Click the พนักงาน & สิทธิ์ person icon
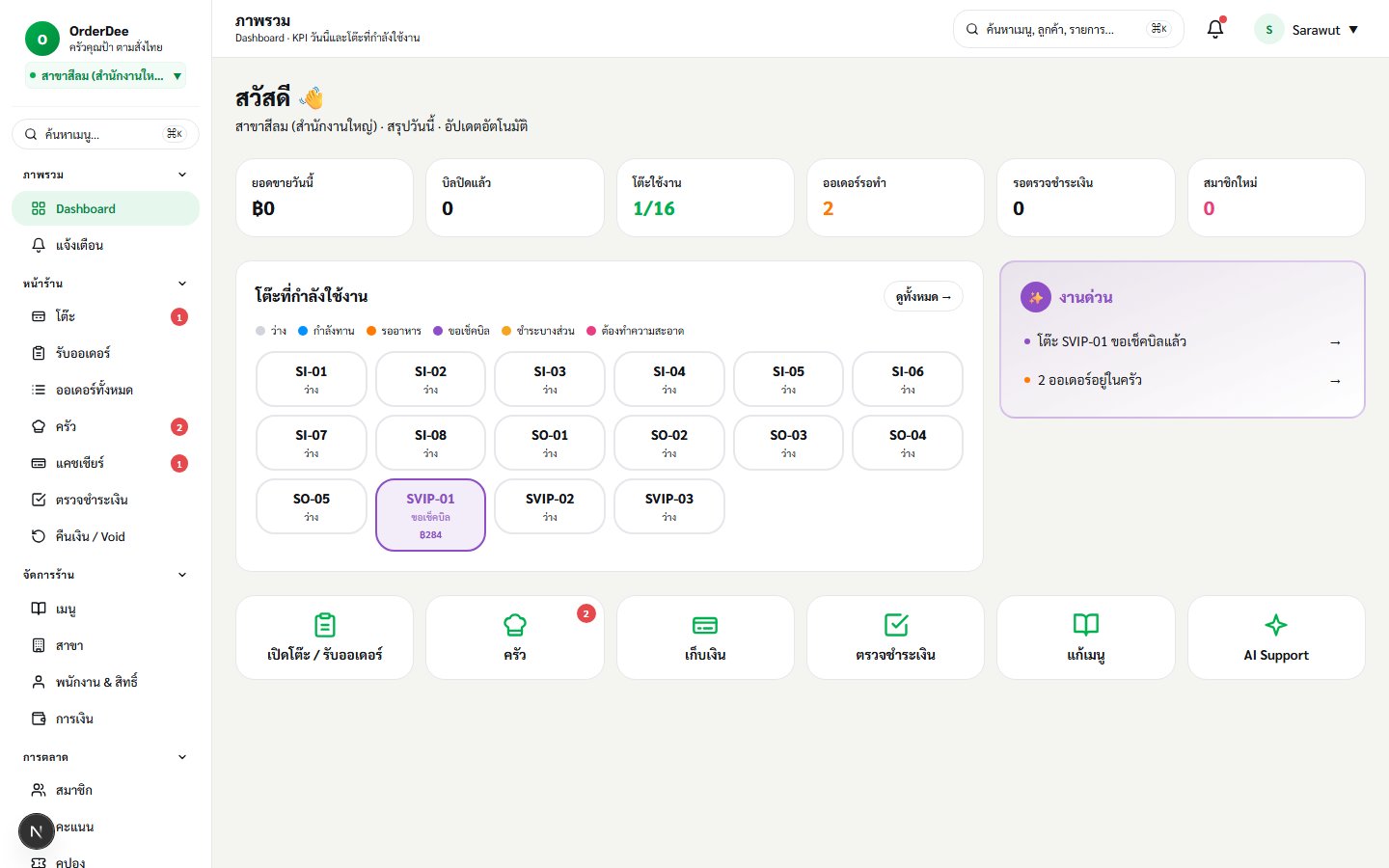 coord(39,682)
